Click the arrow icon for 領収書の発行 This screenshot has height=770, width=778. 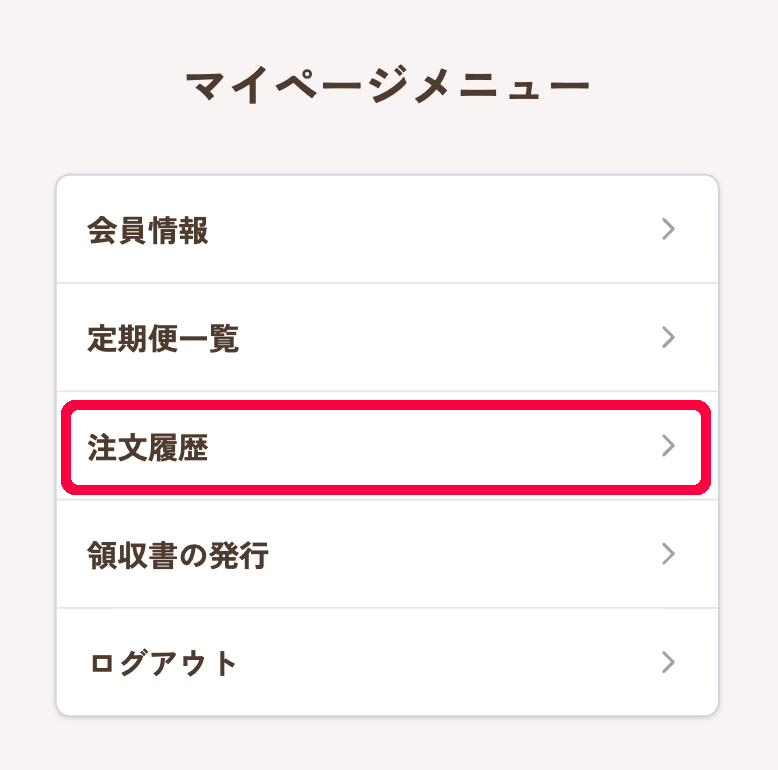tap(669, 554)
